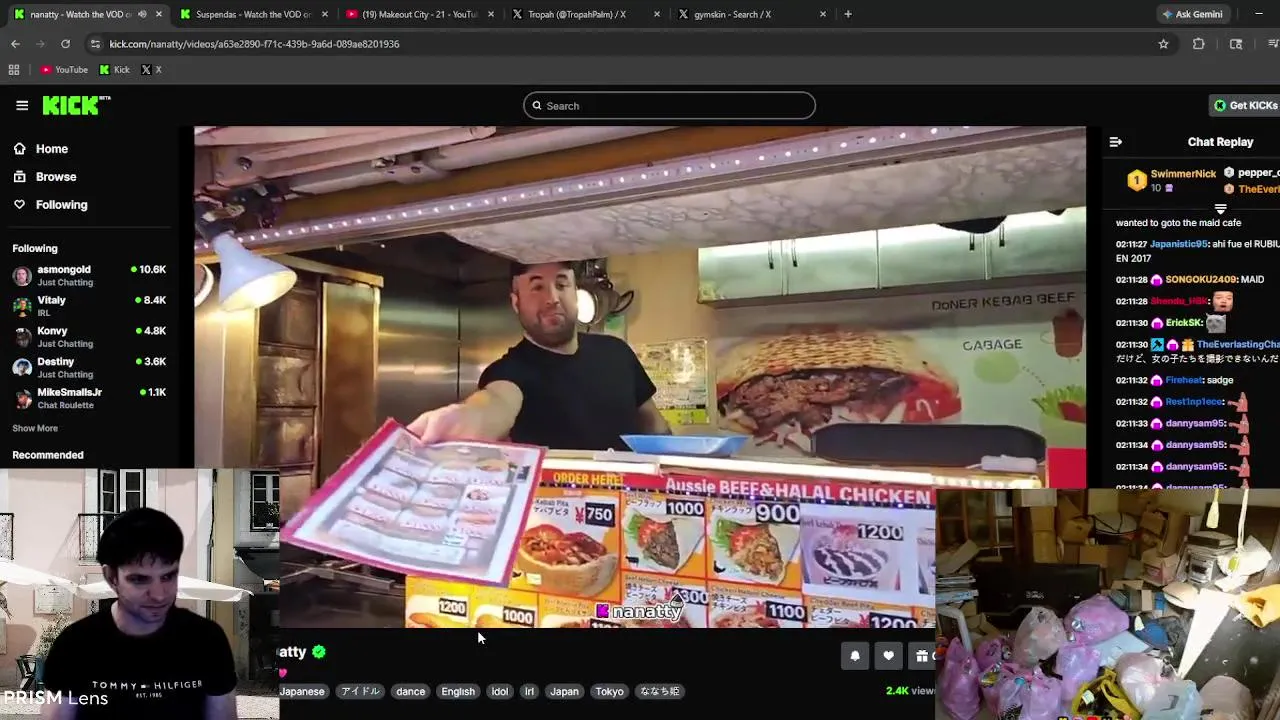Open the browser Extensions puzzle icon

point(1198,44)
